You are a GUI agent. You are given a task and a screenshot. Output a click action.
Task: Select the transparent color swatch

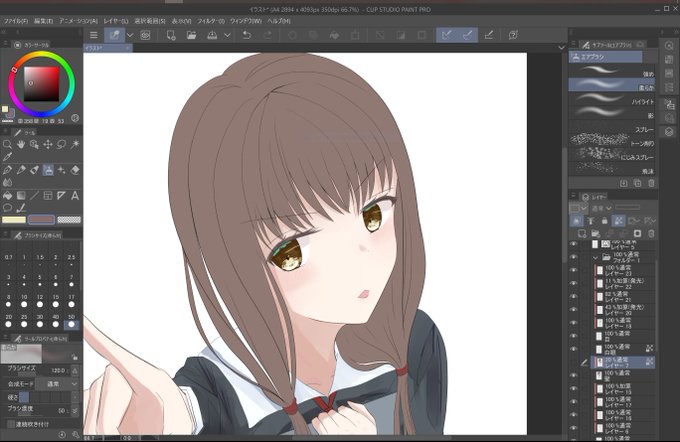(x=69, y=220)
